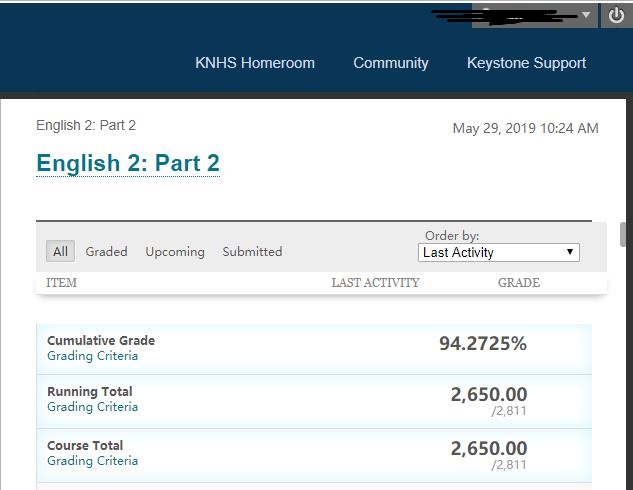Open Keystone Support in the navigation bar

coord(526,63)
